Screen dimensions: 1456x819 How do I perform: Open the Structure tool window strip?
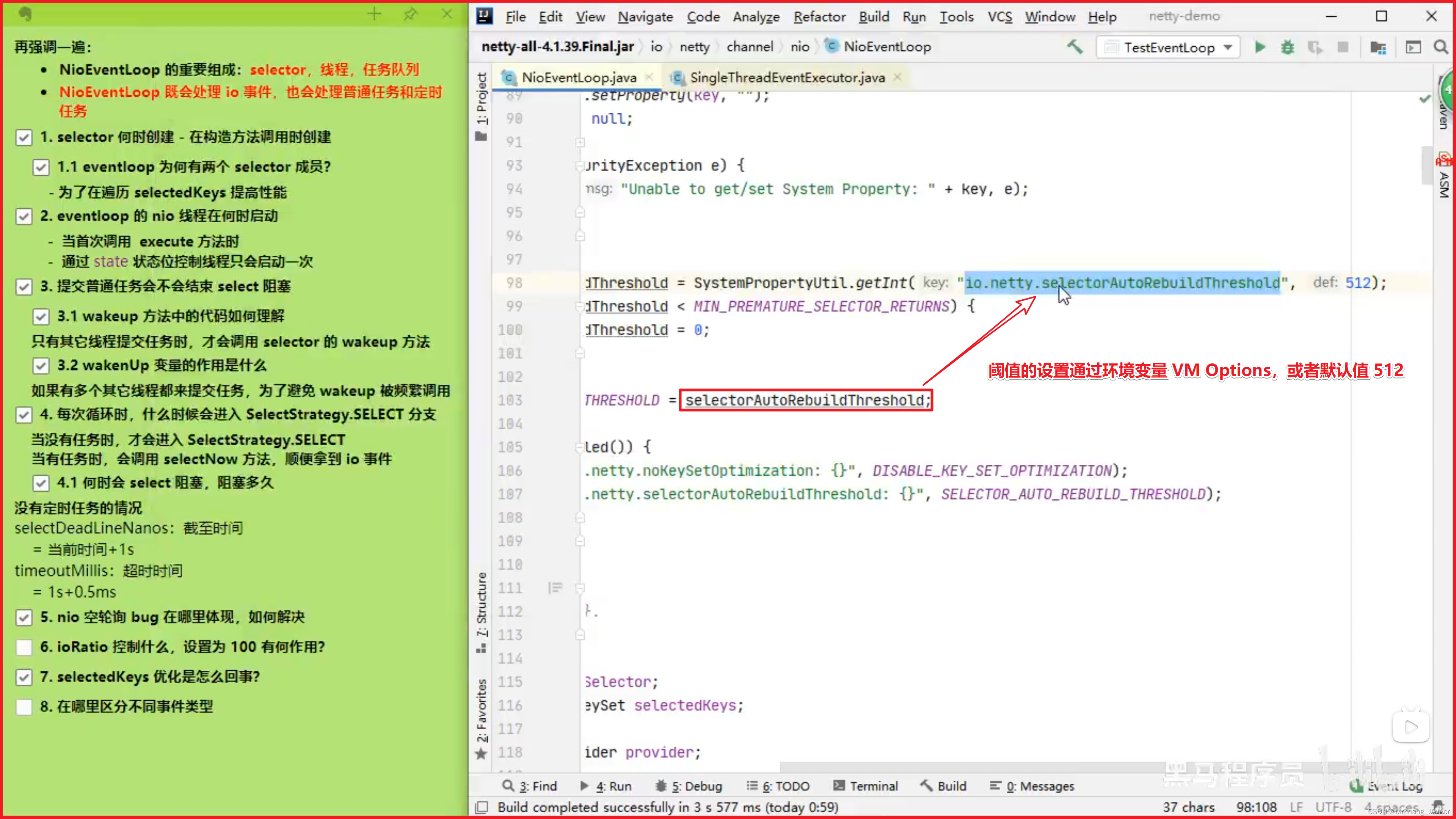click(481, 613)
